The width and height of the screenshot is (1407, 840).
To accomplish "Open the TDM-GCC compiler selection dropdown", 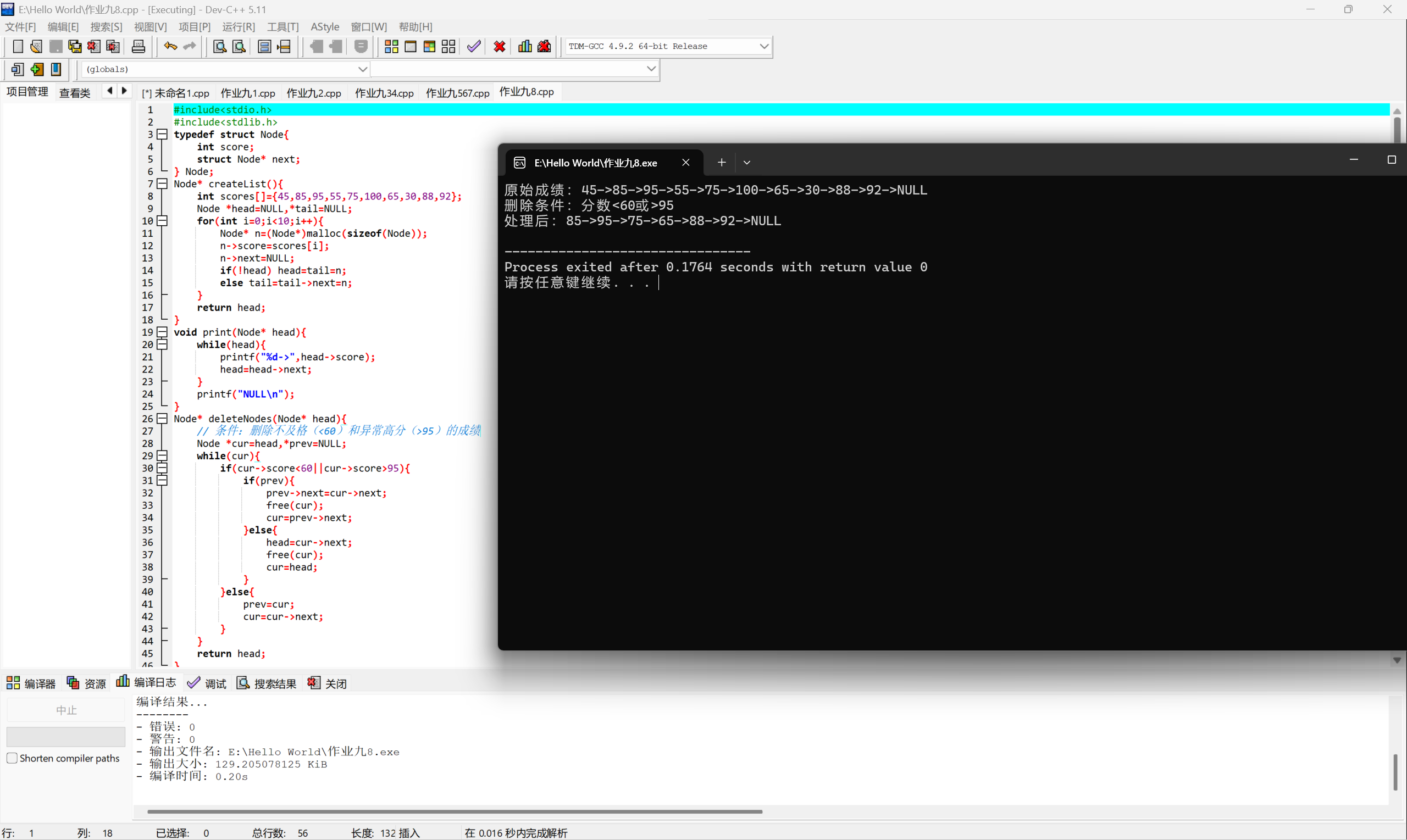I will pos(764,46).
